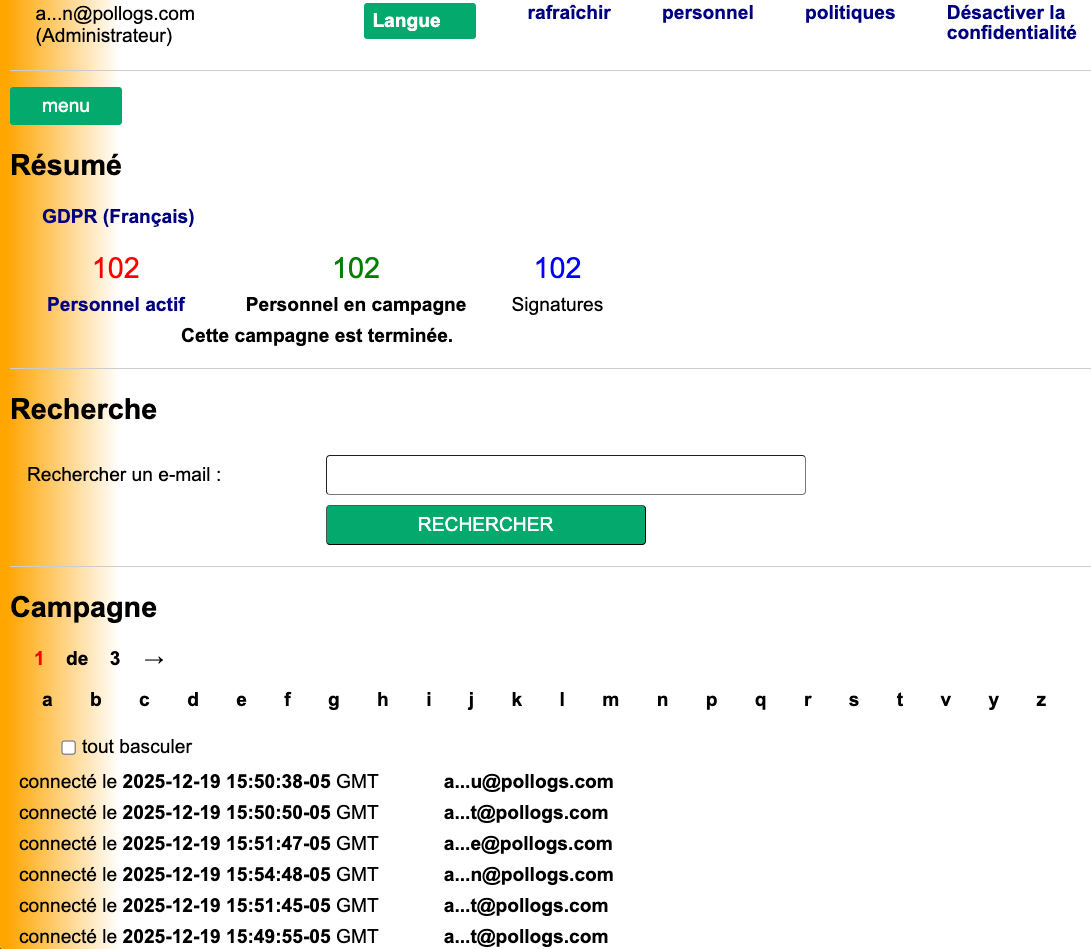Filter campaign list by letter m
1091x949 pixels.
click(x=610, y=700)
